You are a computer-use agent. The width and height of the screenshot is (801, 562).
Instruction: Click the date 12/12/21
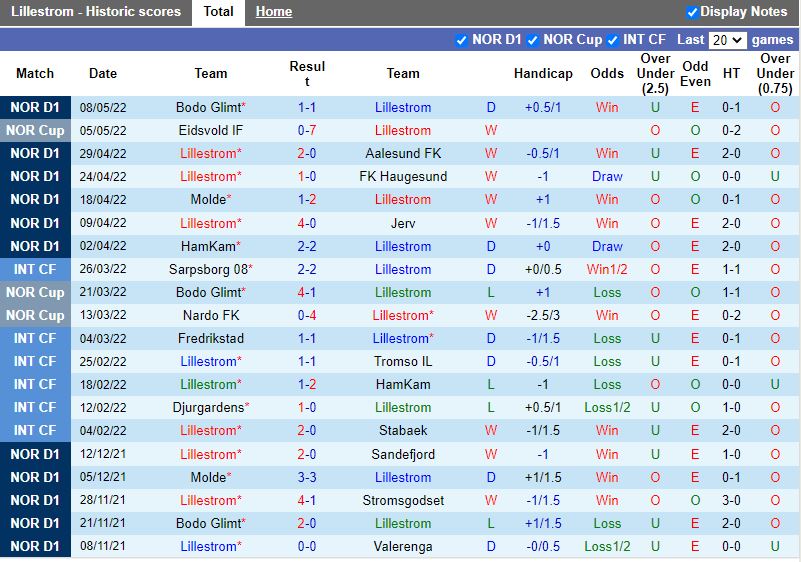[x=103, y=454]
